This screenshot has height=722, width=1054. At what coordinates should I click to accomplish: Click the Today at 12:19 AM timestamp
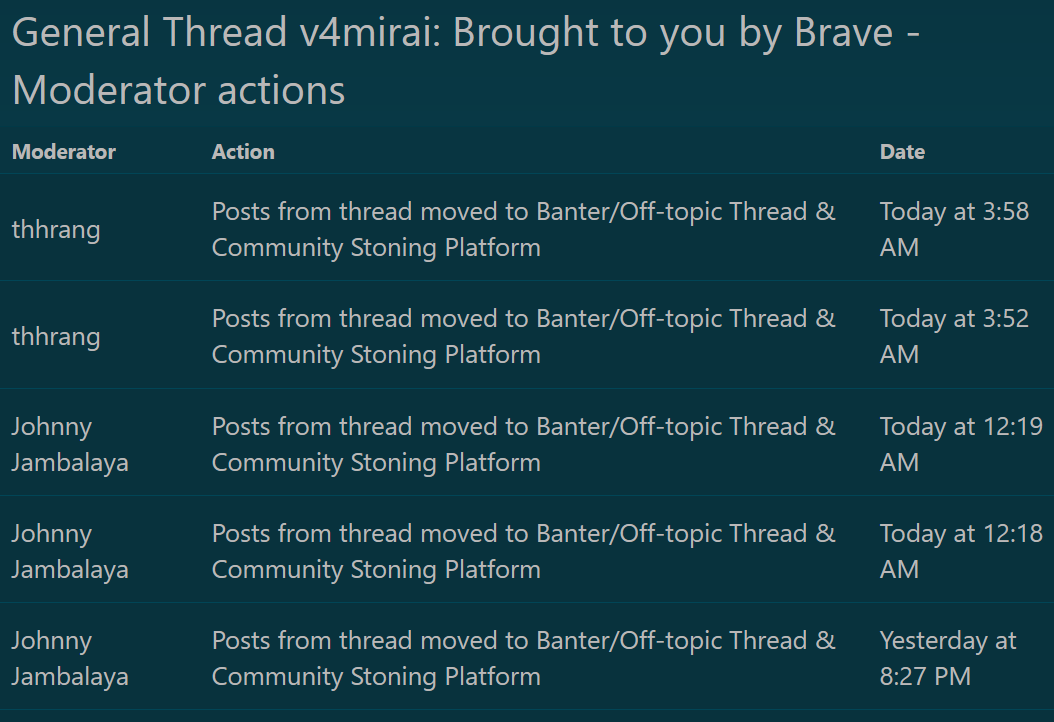pos(961,444)
